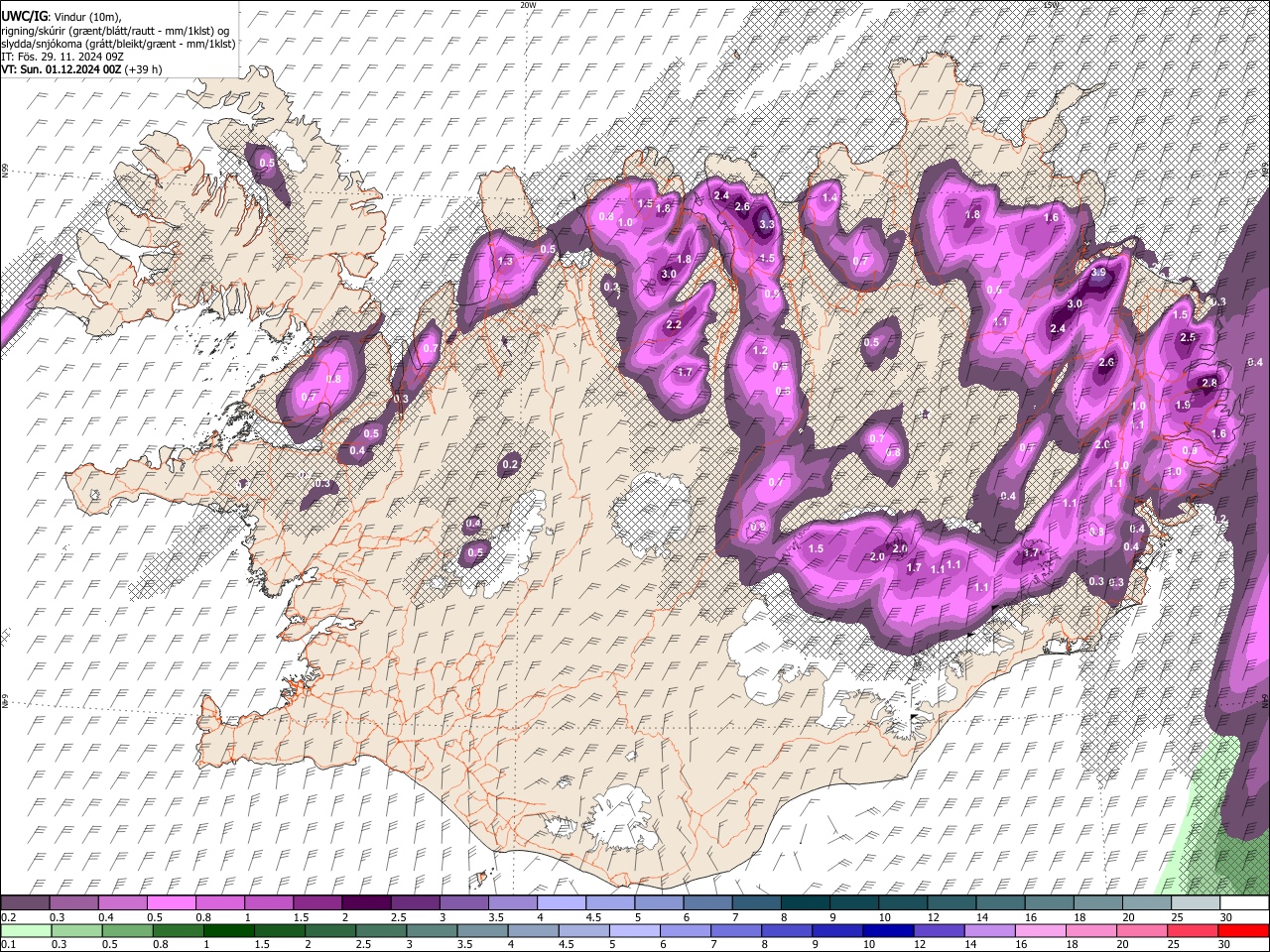Pick light lavender upper swatch between 4 and 4.5
Viewport: 1270px width, 952px height.
[560, 903]
